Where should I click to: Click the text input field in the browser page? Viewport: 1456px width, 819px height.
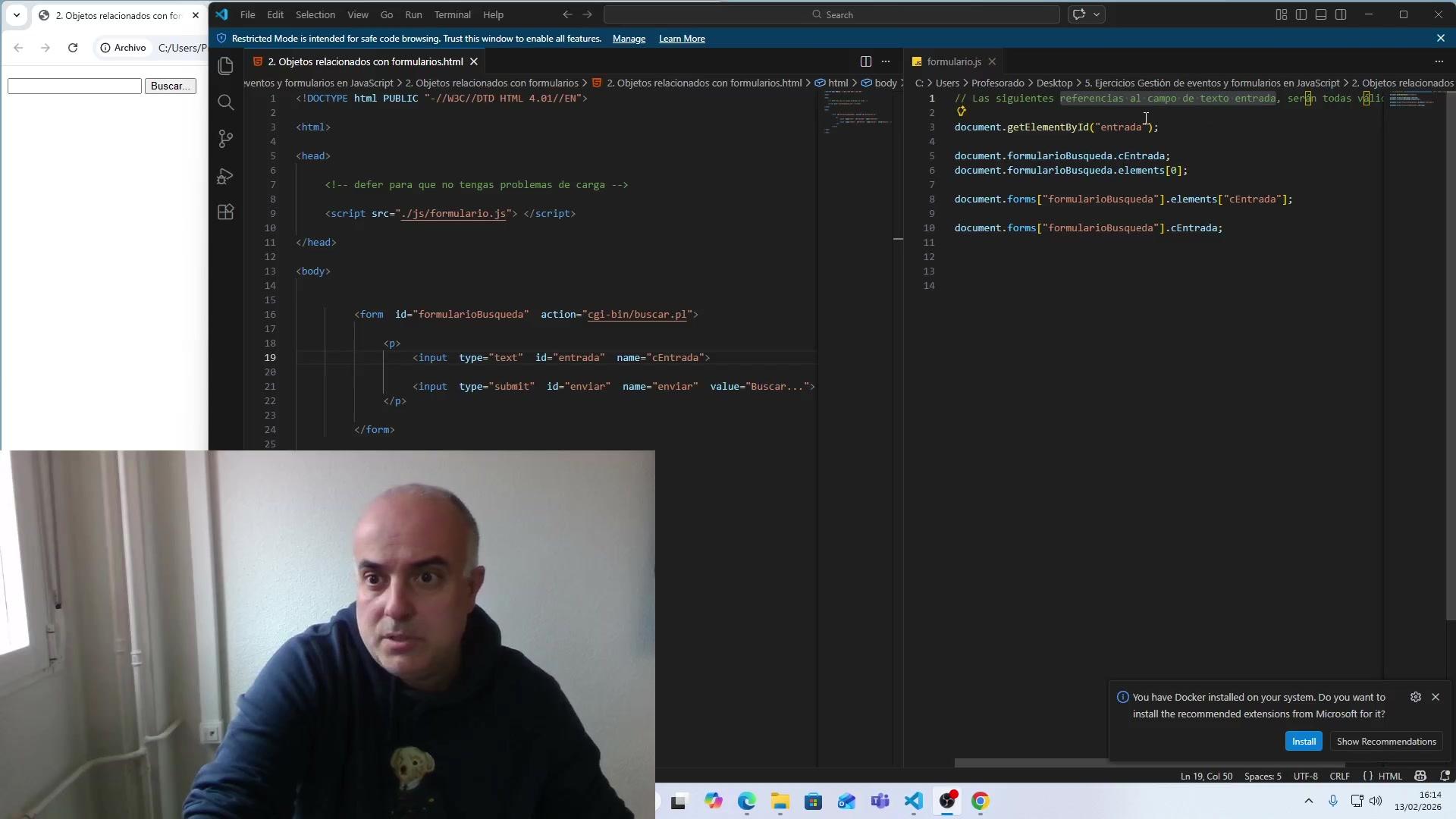pyautogui.click(x=74, y=86)
